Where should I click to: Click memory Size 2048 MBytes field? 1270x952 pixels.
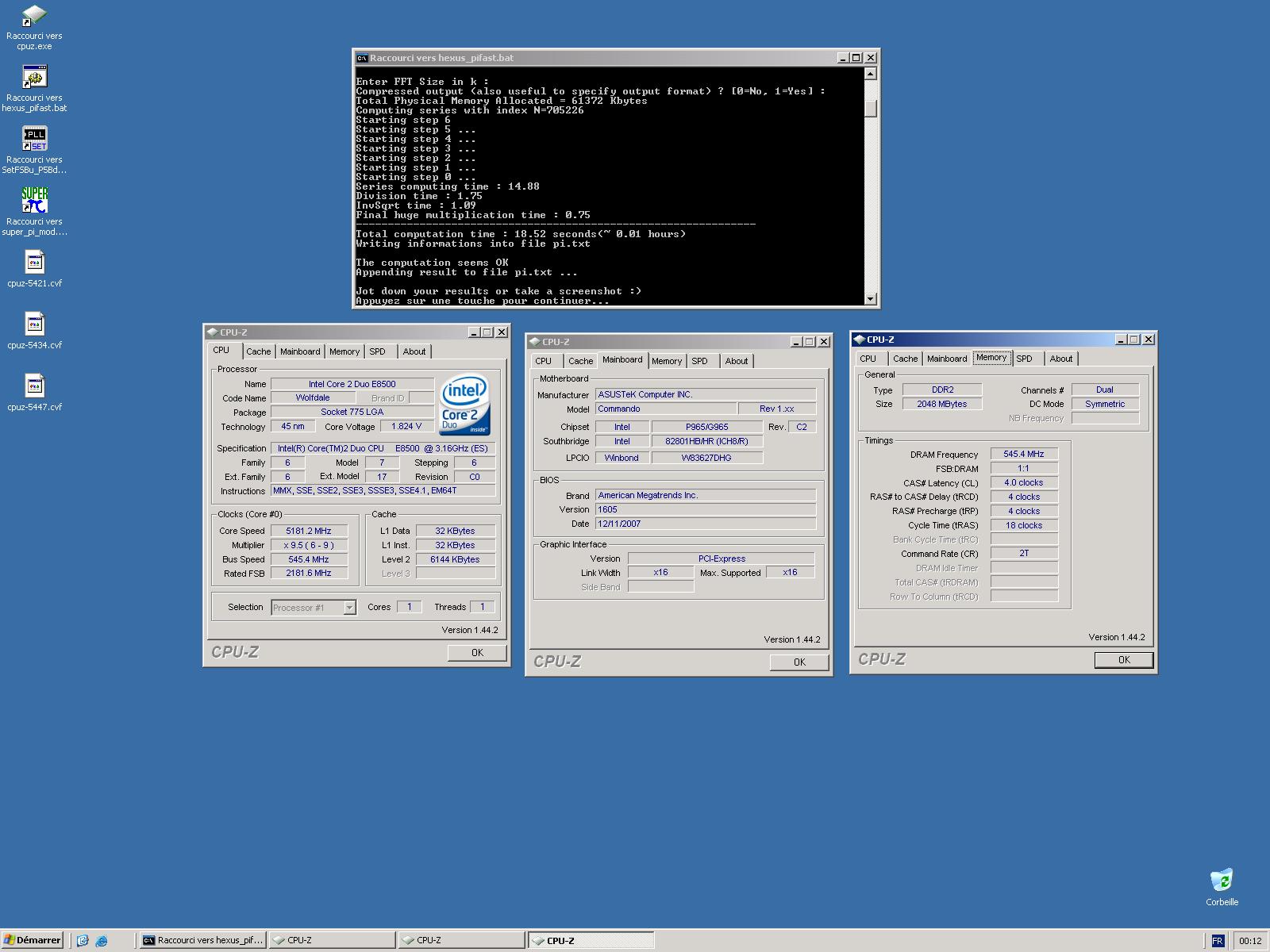pyautogui.click(x=942, y=404)
